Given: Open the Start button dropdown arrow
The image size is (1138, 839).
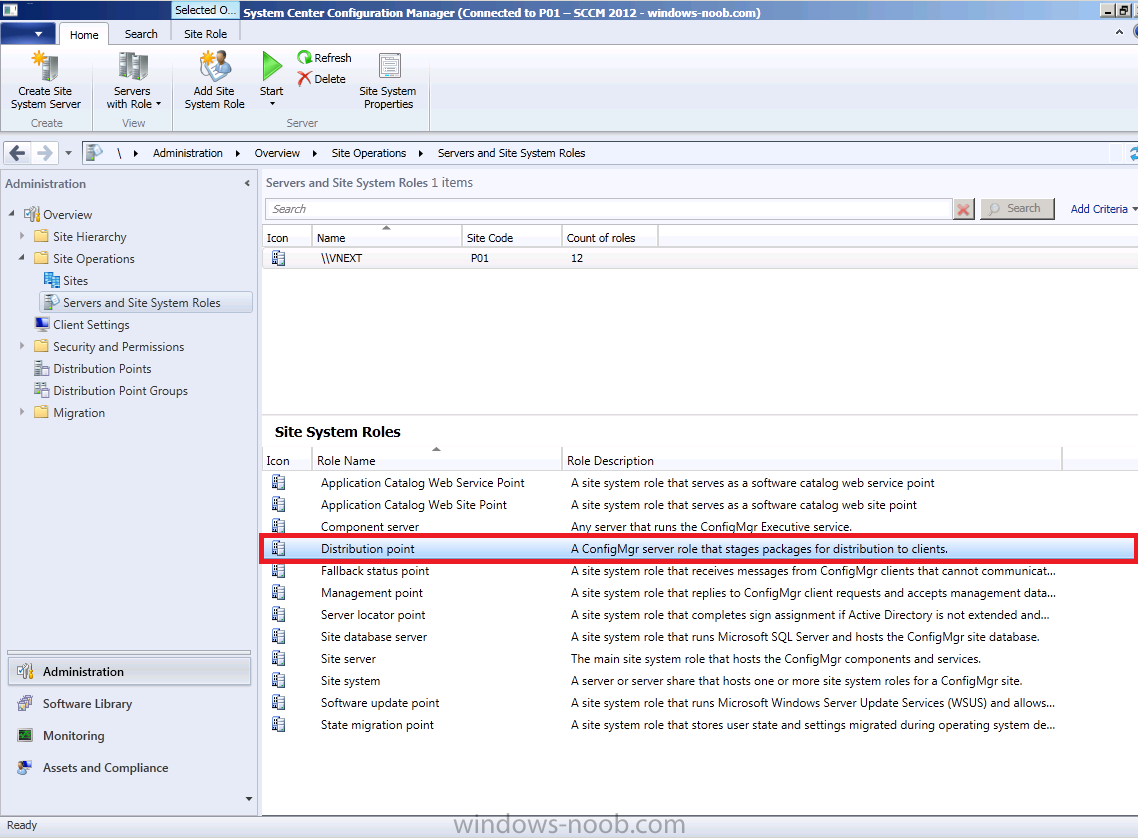Looking at the screenshot, I should [x=273, y=104].
